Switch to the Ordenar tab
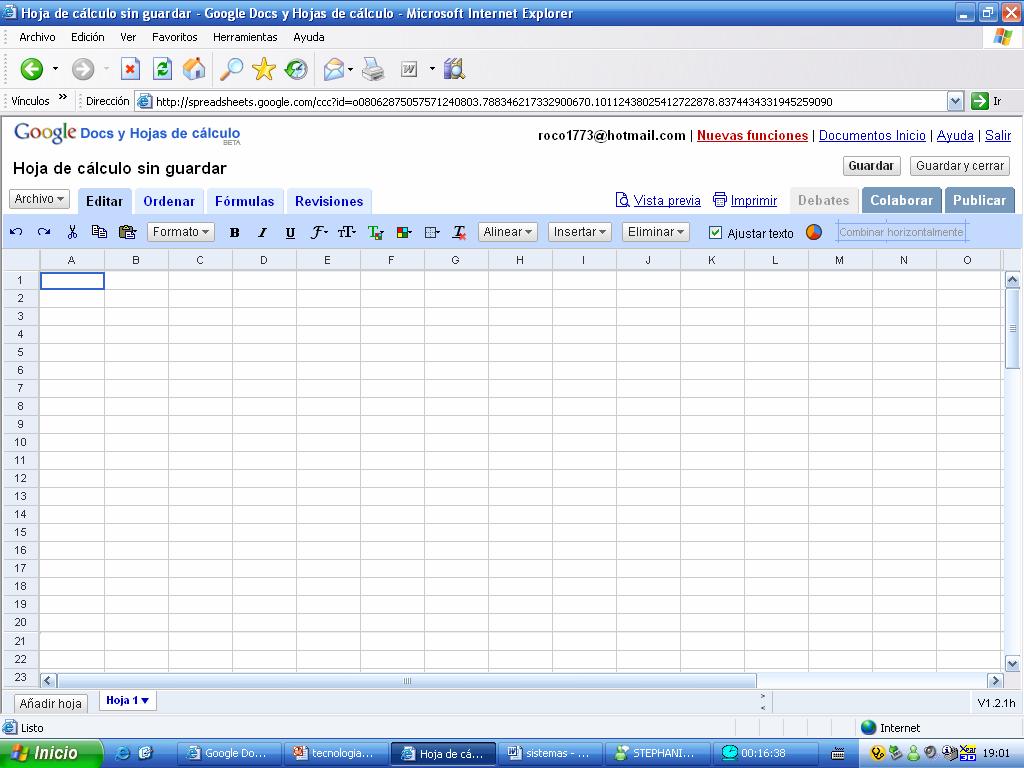 [x=169, y=201]
